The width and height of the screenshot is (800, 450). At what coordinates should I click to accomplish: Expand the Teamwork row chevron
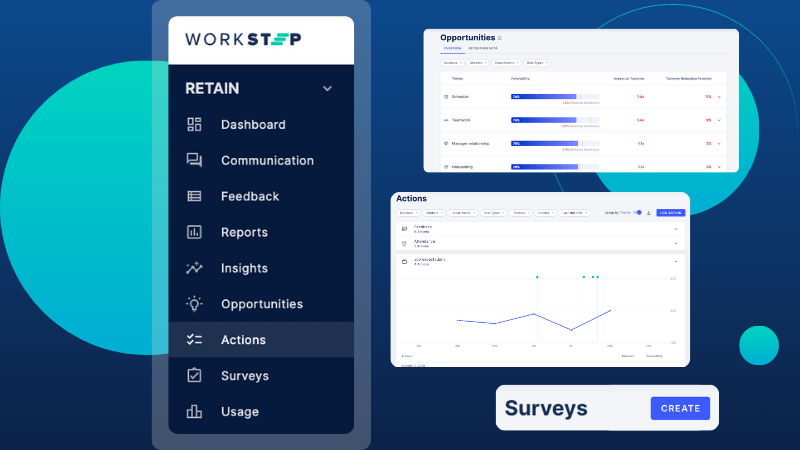719,120
